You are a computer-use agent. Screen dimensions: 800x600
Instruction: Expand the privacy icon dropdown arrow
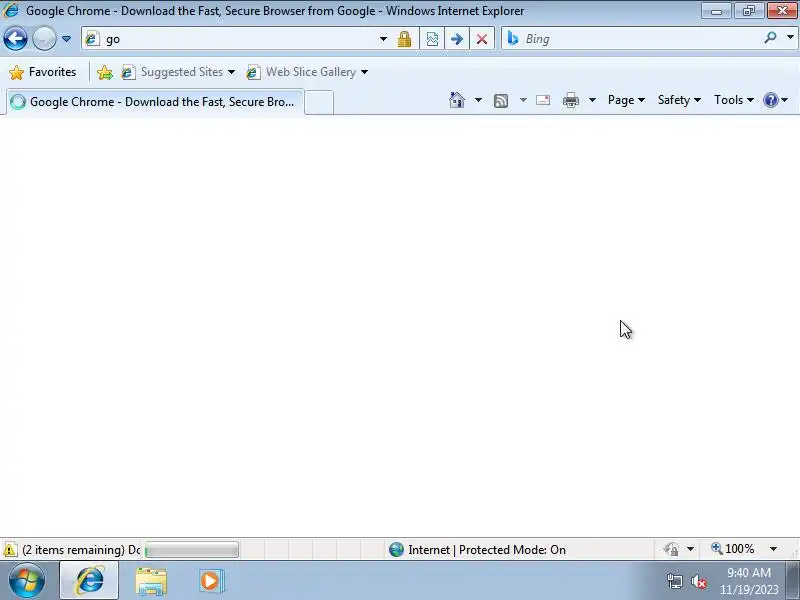pyautogui.click(x=690, y=549)
